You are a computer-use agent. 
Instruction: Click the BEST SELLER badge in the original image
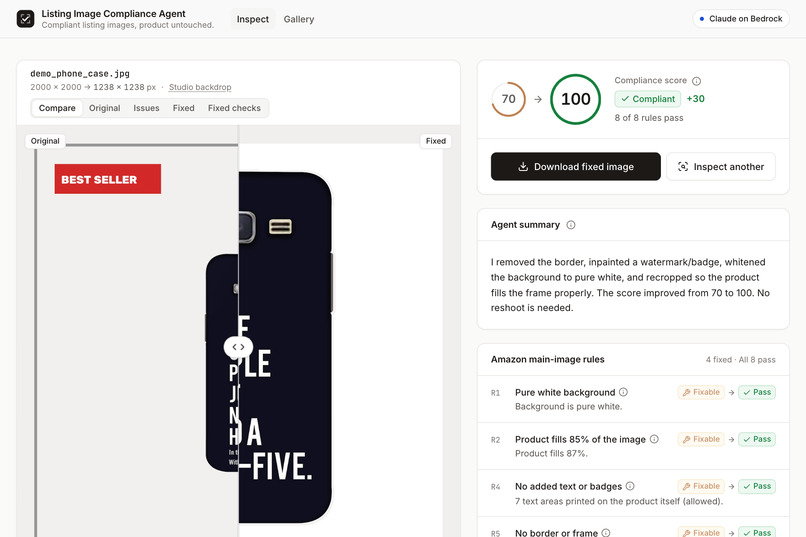(107, 179)
